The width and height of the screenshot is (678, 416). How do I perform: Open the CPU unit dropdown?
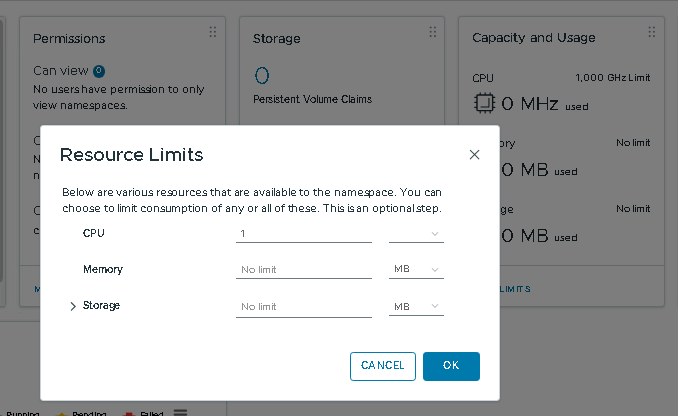click(x=416, y=234)
